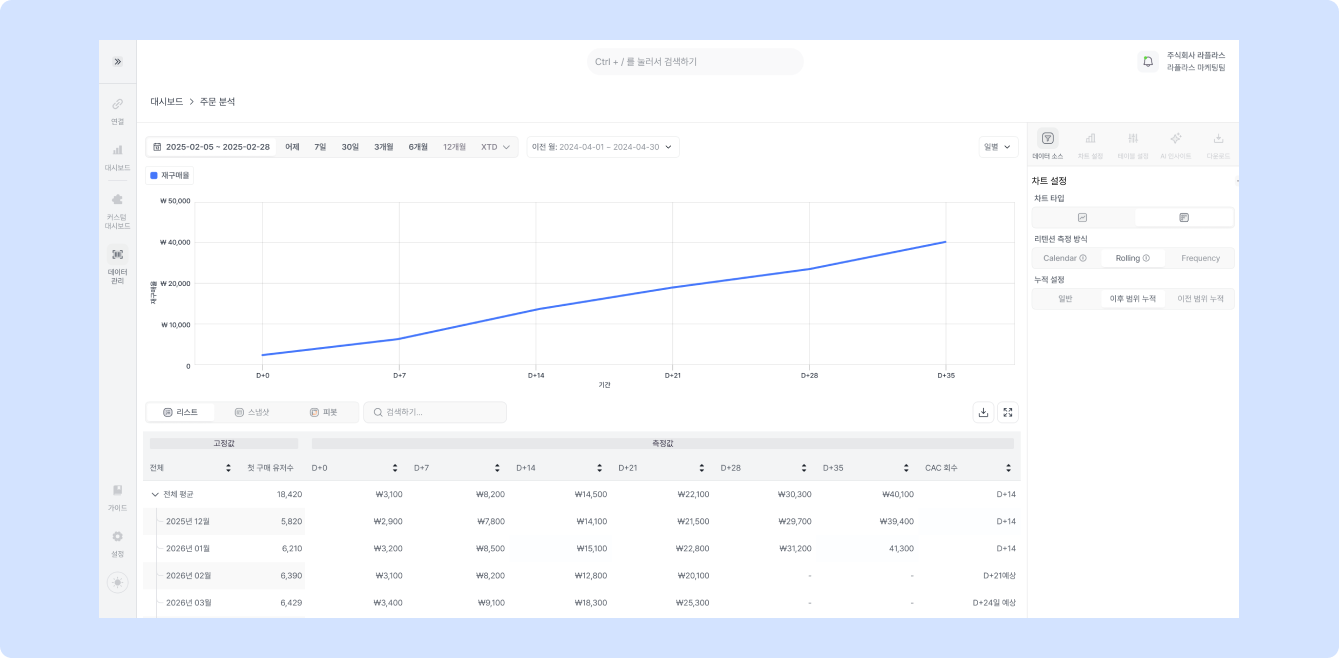The width and height of the screenshot is (1339, 658).
Task: Click the fullscreen expand table icon
Action: [1008, 412]
